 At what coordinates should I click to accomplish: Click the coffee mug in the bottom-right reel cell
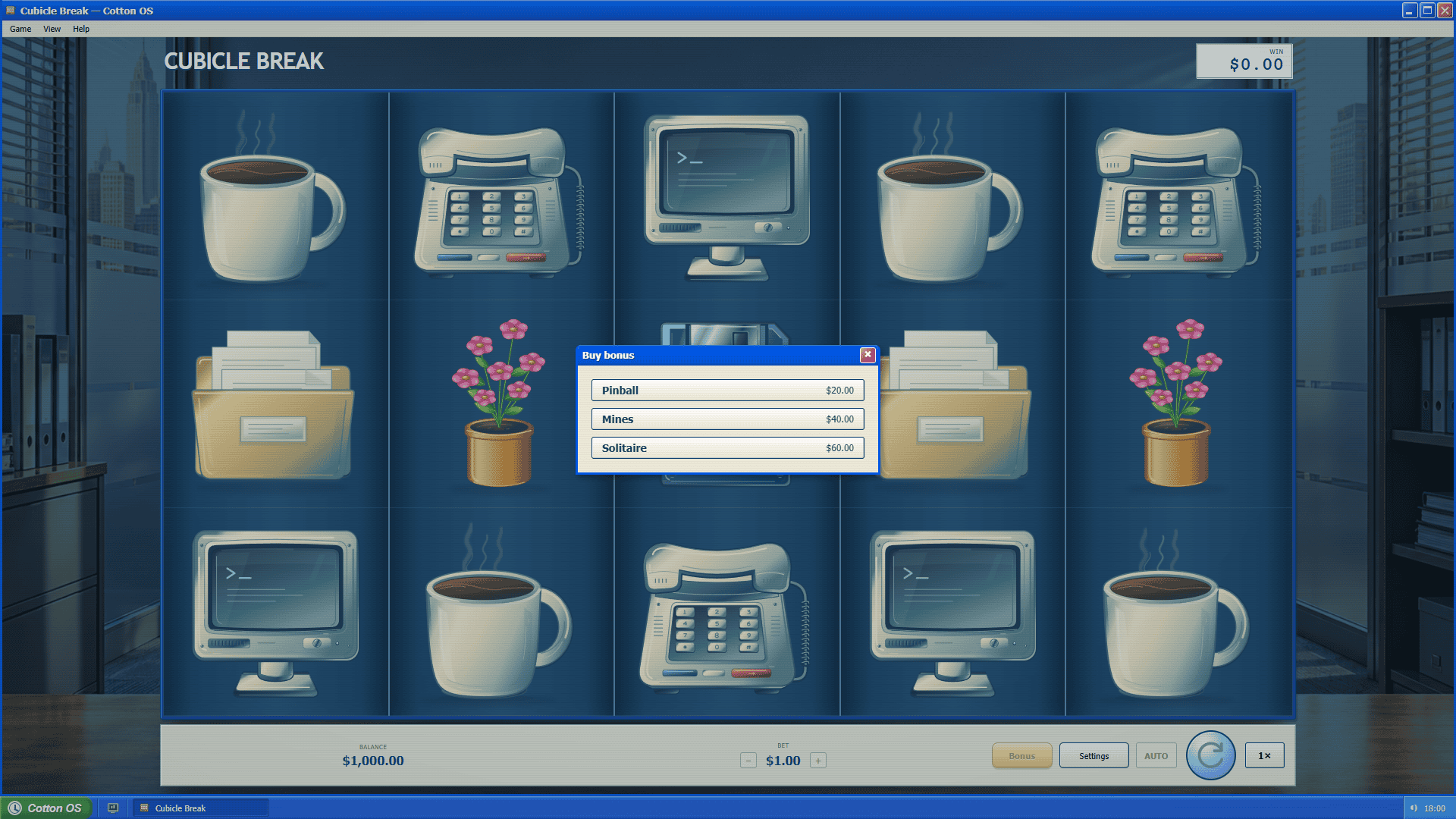(x=1176, y=614)
